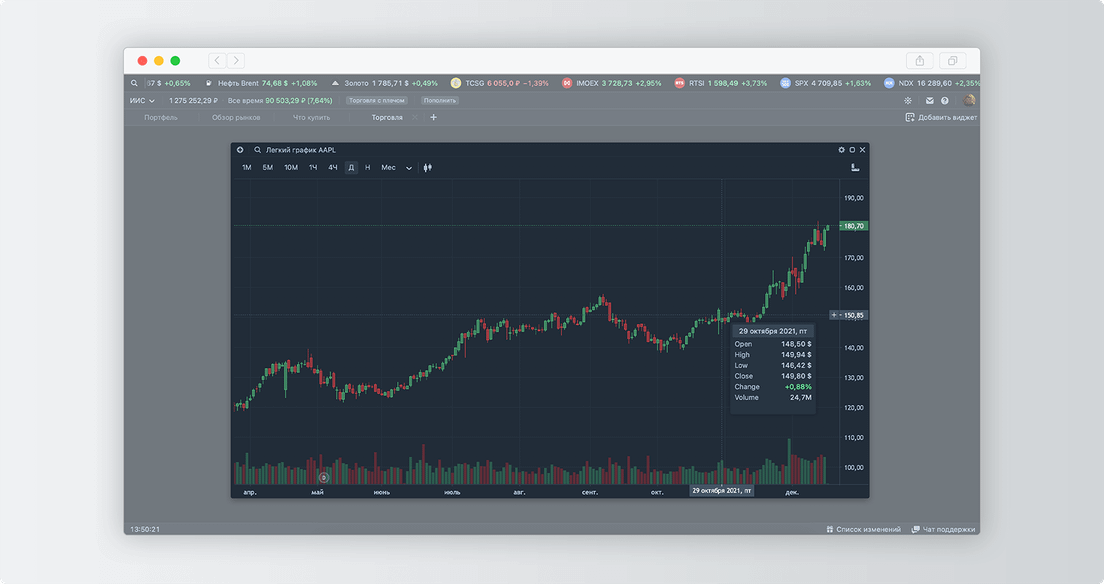Add a new tab with plus

point(434,118)
